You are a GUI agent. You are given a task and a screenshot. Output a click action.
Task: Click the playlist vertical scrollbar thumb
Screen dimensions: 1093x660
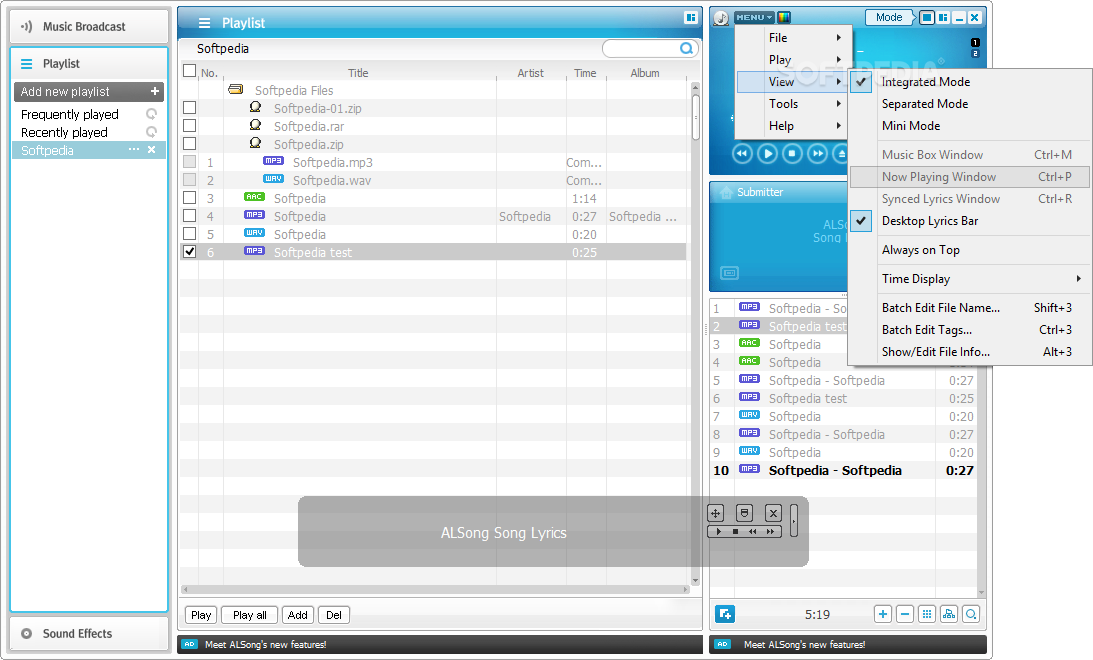click(x=695, y=117)
